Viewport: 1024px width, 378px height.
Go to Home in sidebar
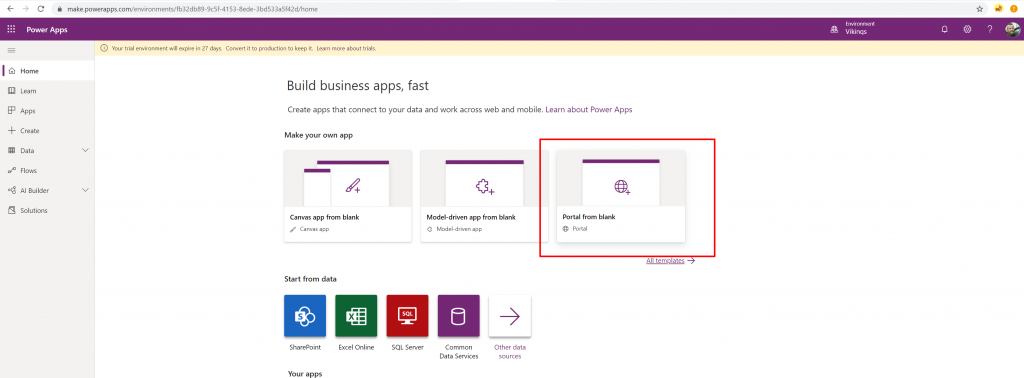(x=47, y=71)
